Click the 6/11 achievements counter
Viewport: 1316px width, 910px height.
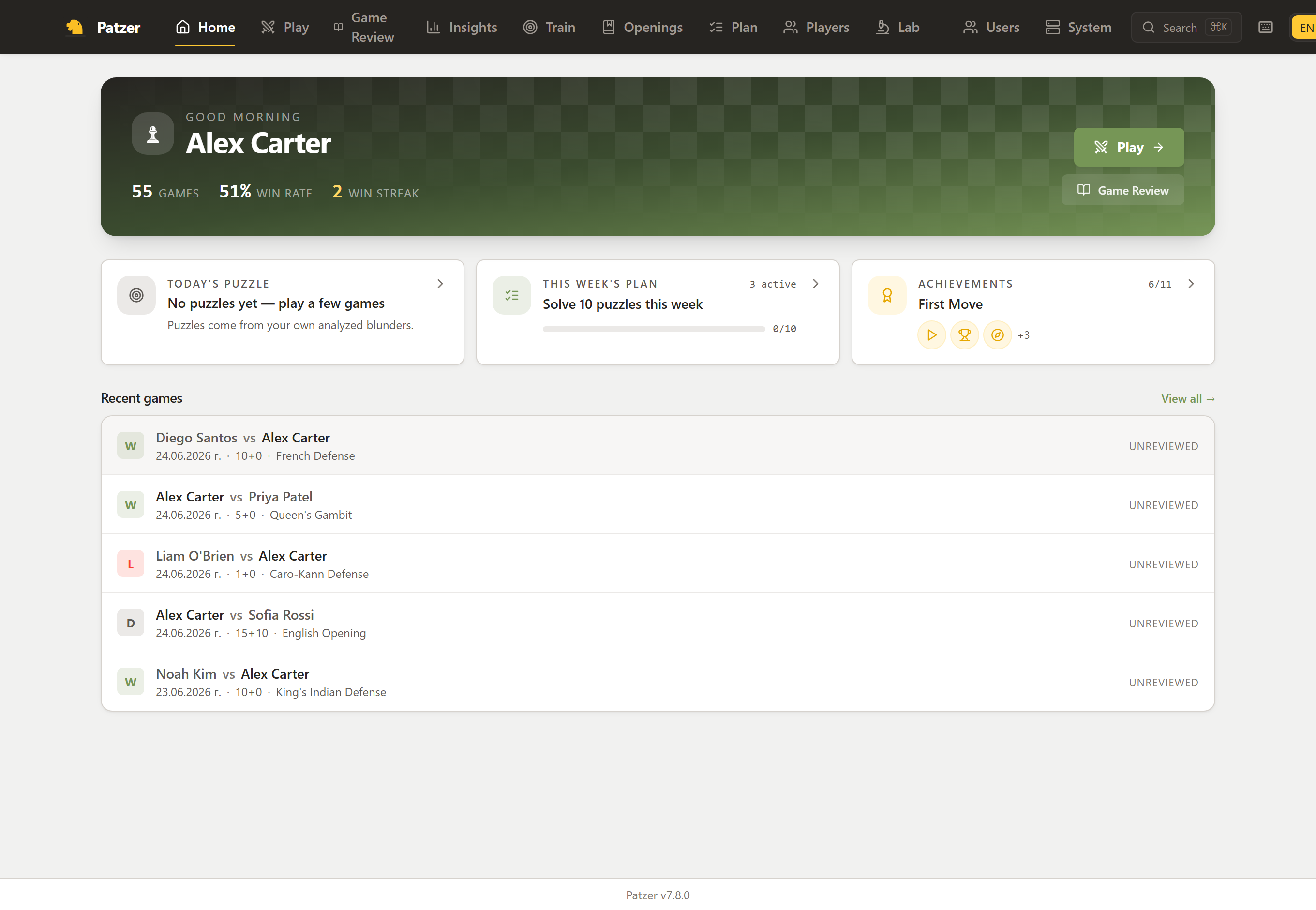[1160, 284]
